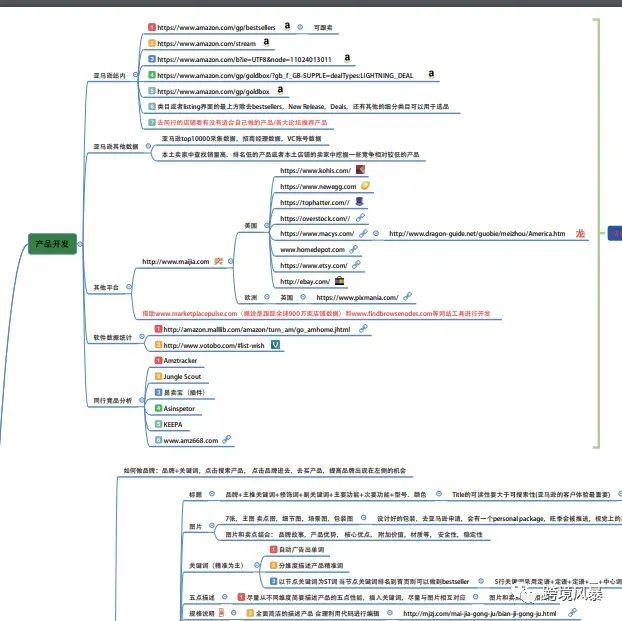
Task: Click the Amazon icon after the LIGHTNING_DEAL link
Action: click(431, 74)
